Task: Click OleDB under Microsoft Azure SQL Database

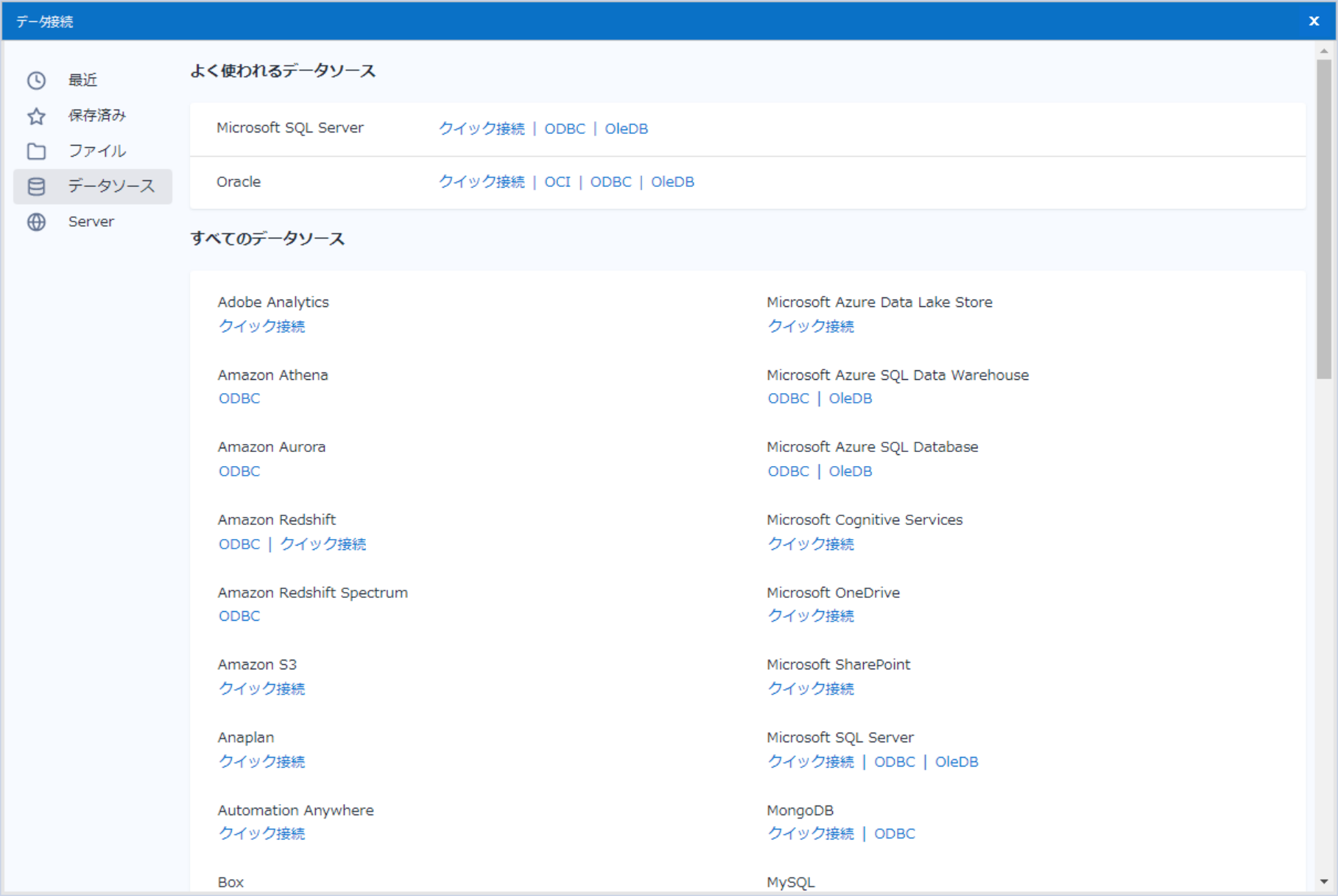Action: click(x=851, y=471)
